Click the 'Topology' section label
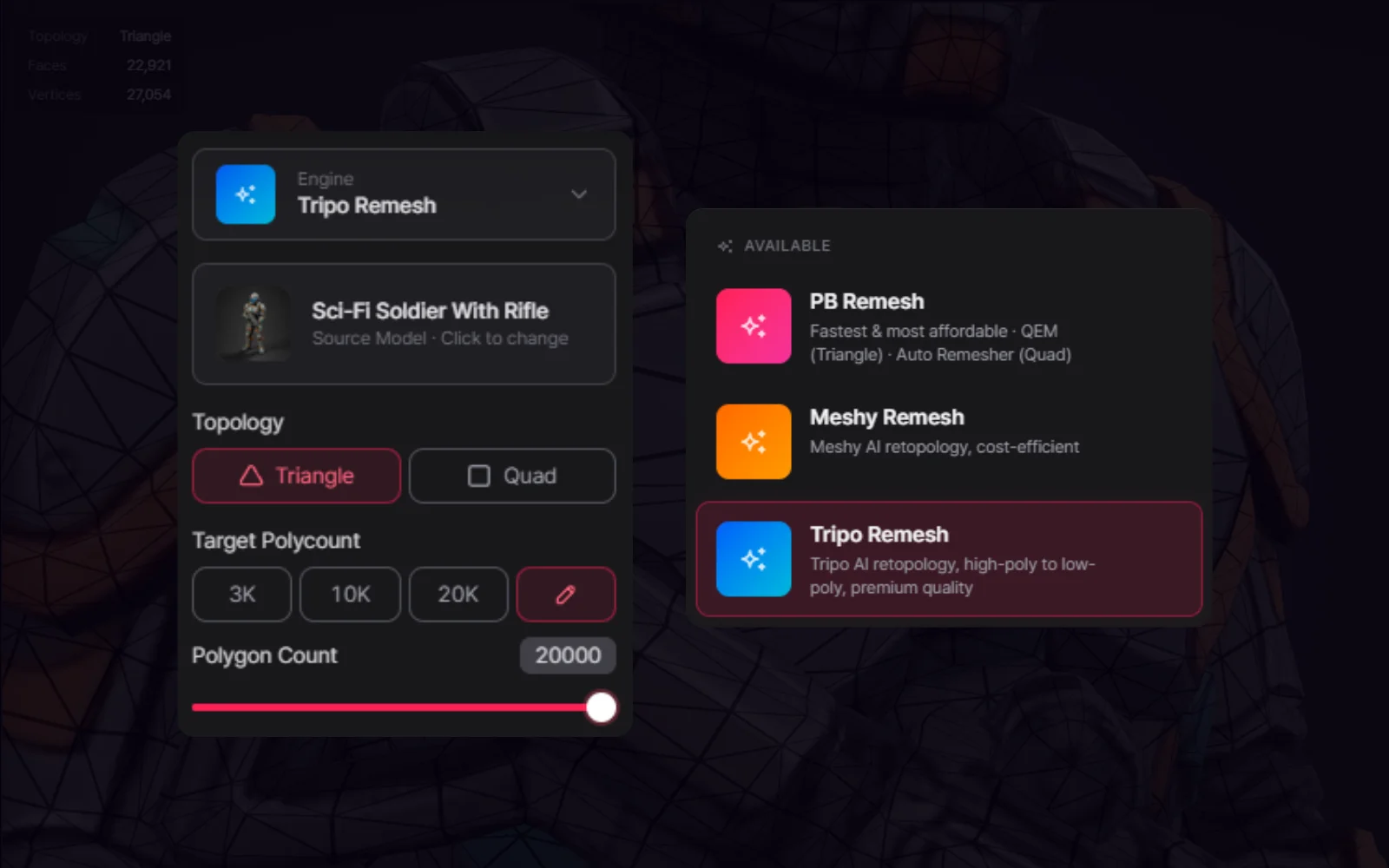Screen dimensions: 1389x868 click(x=238, y=423)
